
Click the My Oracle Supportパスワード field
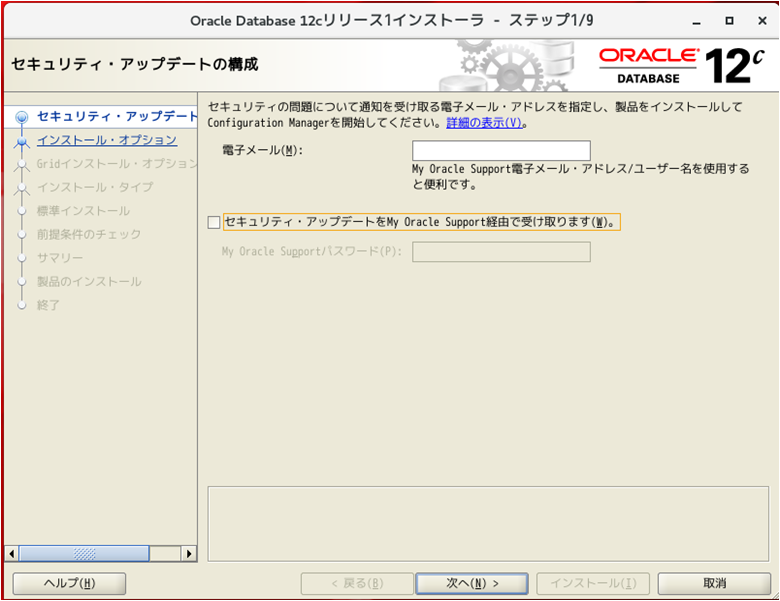pos(501,252)
